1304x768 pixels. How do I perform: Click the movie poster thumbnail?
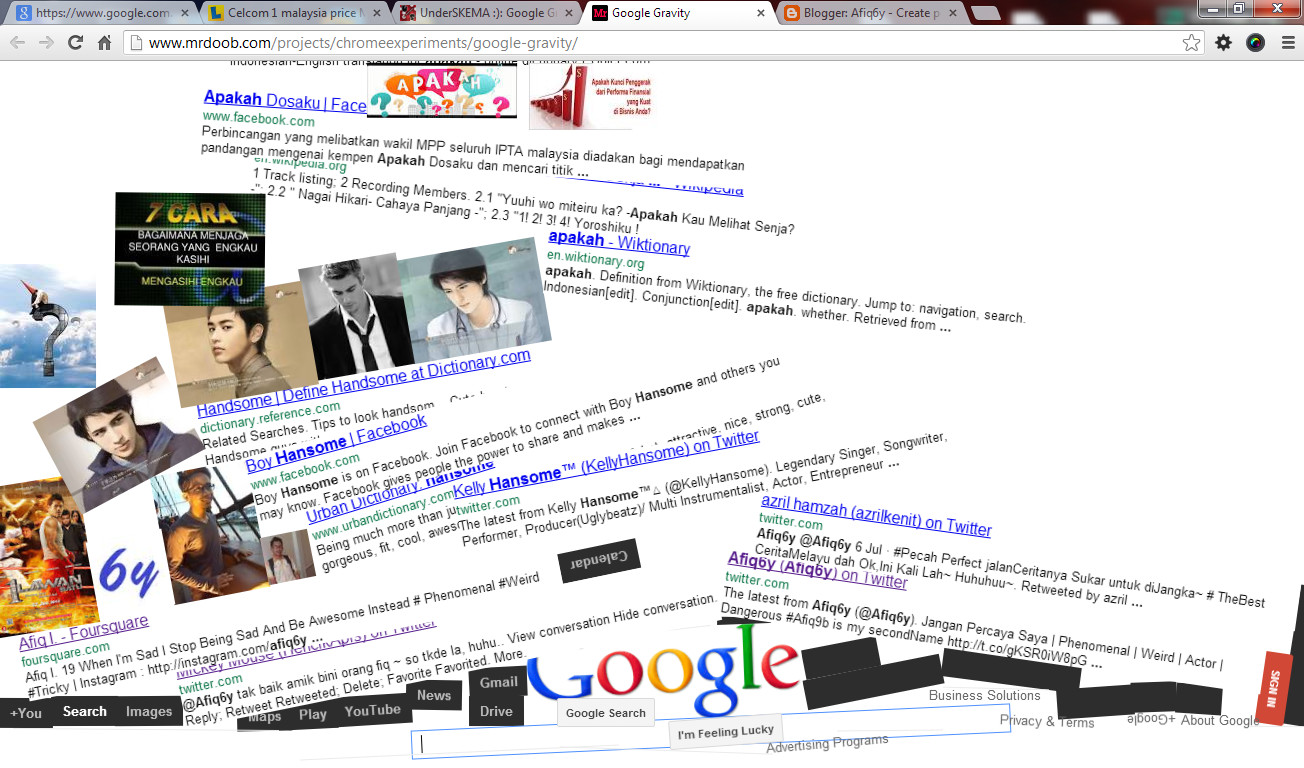coord(47,557)
